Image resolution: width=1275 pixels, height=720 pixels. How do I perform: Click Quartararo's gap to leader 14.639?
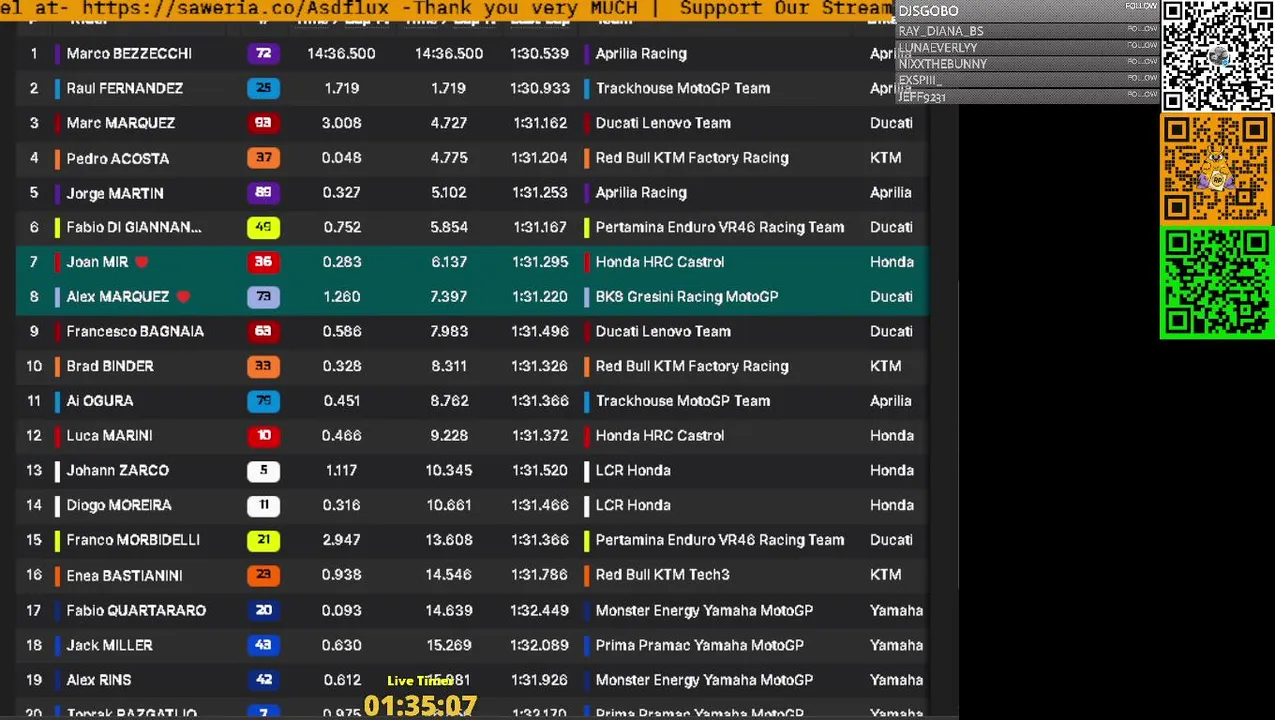point(449,610)
